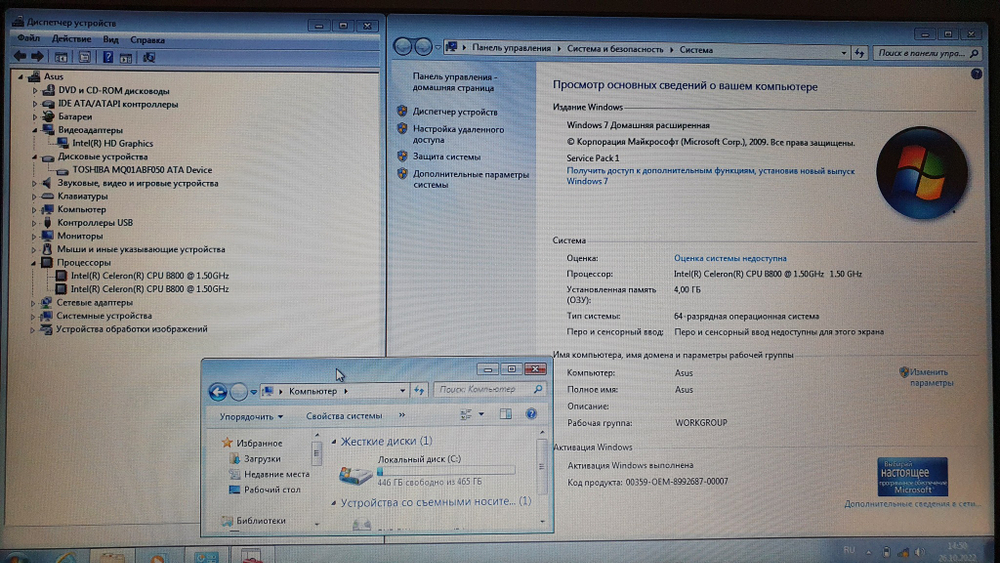Open the Файл menu in Device Manager
This screenshot has width=1000, height=563.
coord(29,39)
